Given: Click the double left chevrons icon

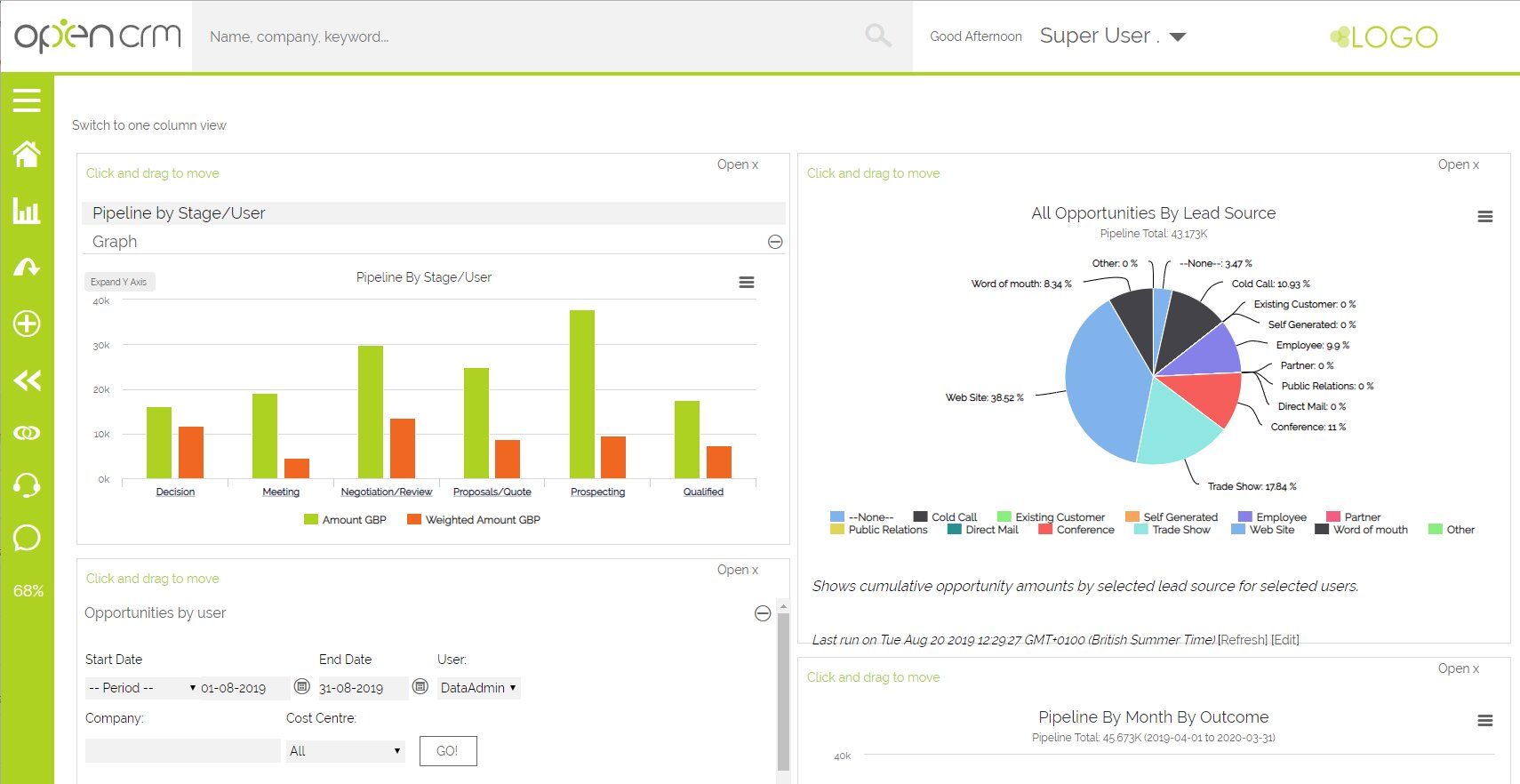Looking at the screenshot, I should (27, 380).
